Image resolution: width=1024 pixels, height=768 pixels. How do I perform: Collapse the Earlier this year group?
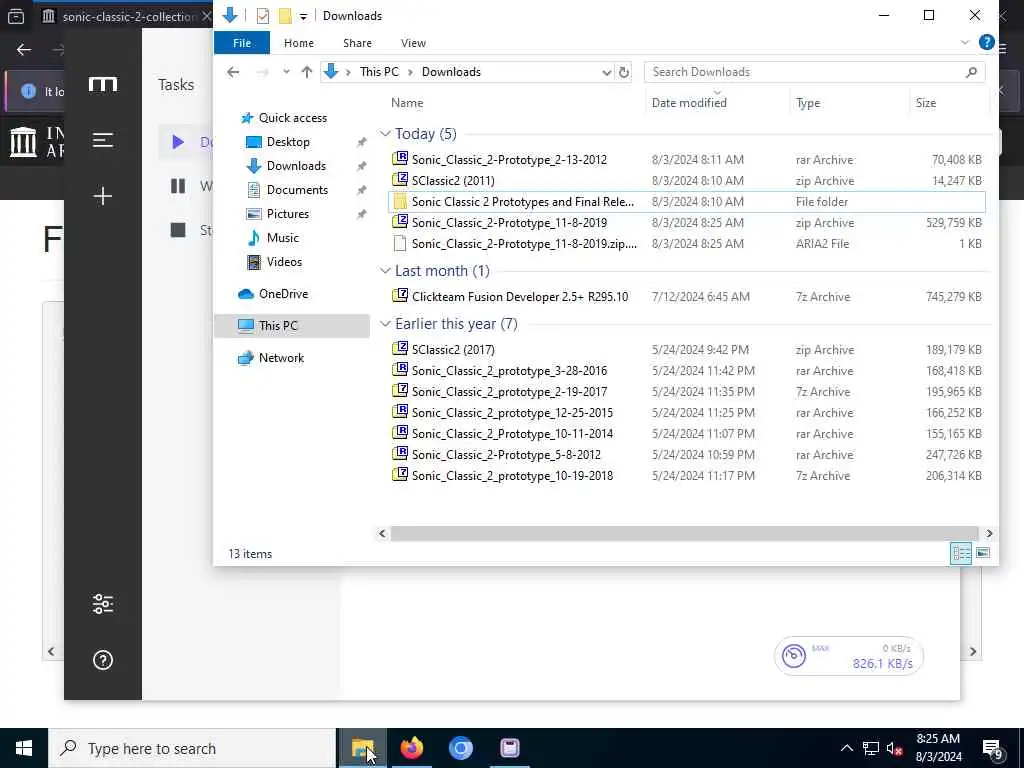pos(385,324)
